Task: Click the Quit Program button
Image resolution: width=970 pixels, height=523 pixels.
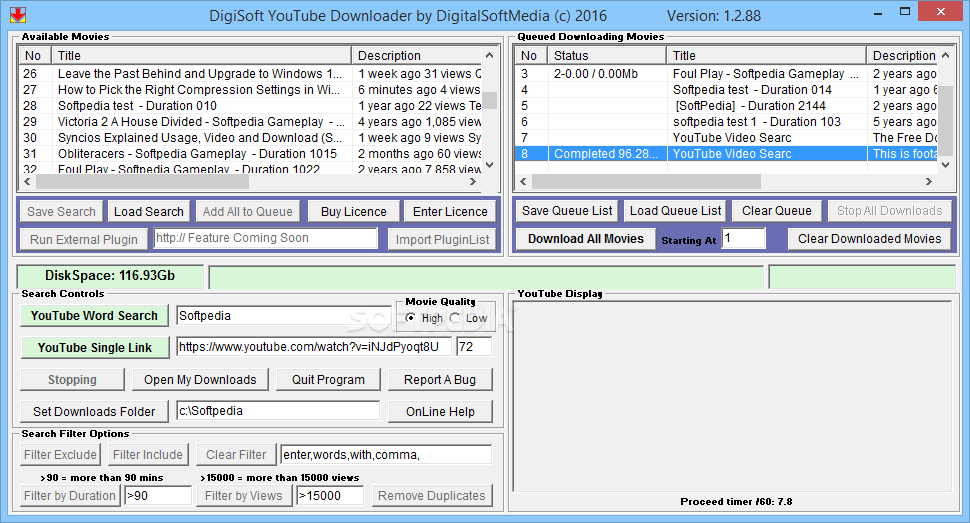Action: click(x=328, y=380)
